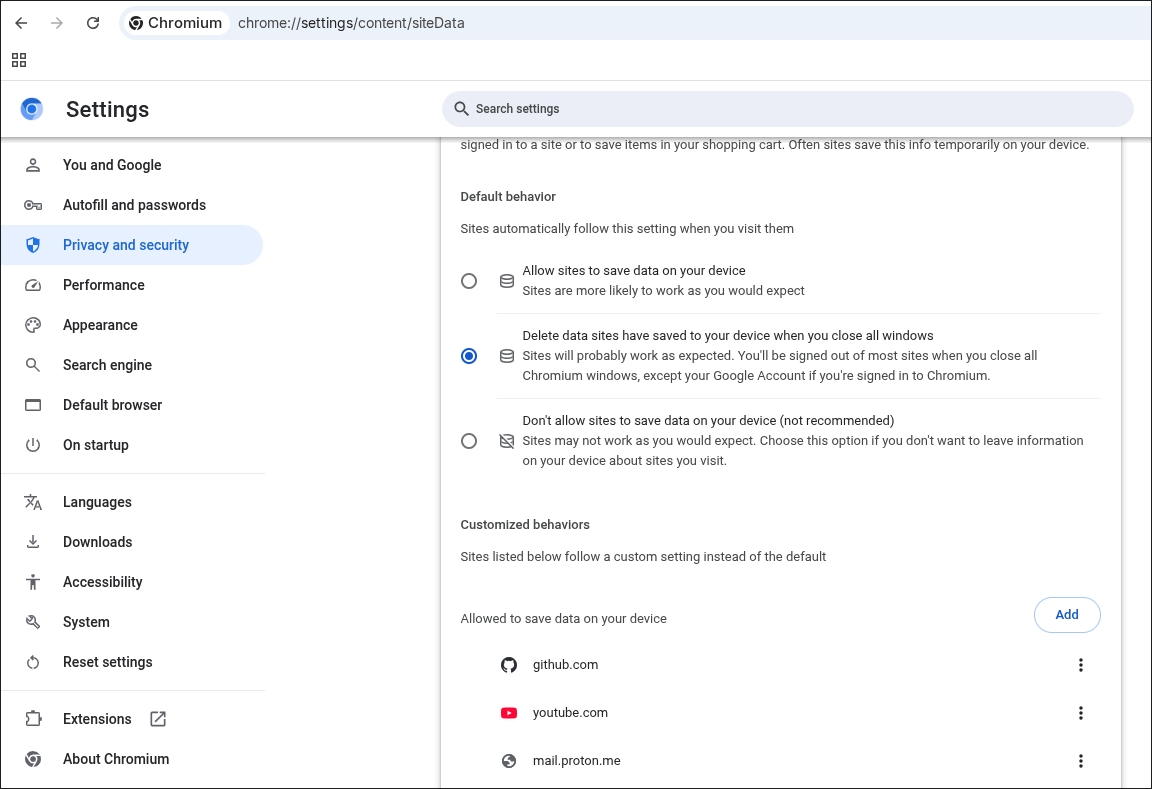The width and height of the screenshot is (1152, 789).
Task: Click the globe icon next to mail.proton.me
Action: (x=509, y=760)
